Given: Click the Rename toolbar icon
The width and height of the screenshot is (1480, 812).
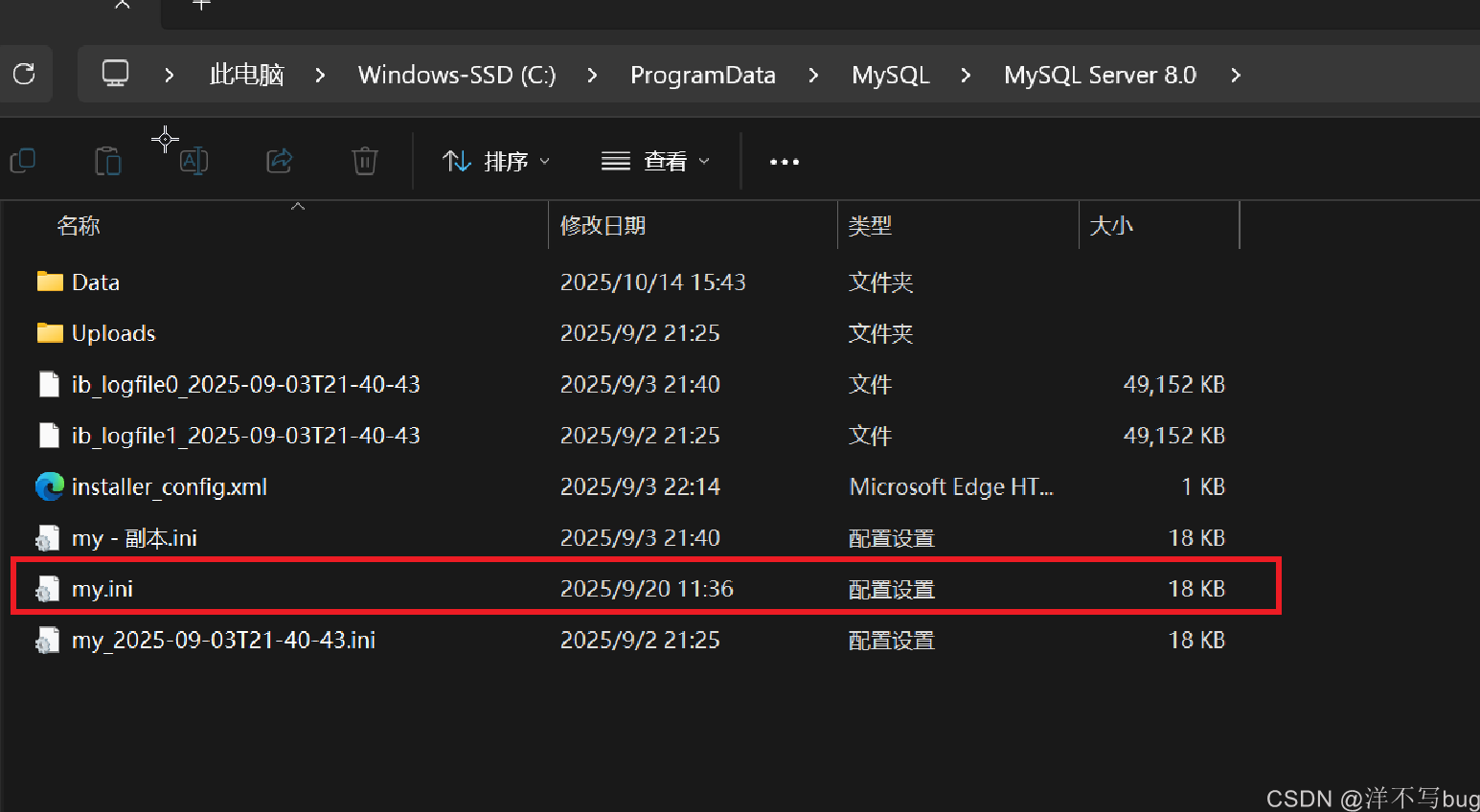Looking at the screenshot, I should (194, 161).
